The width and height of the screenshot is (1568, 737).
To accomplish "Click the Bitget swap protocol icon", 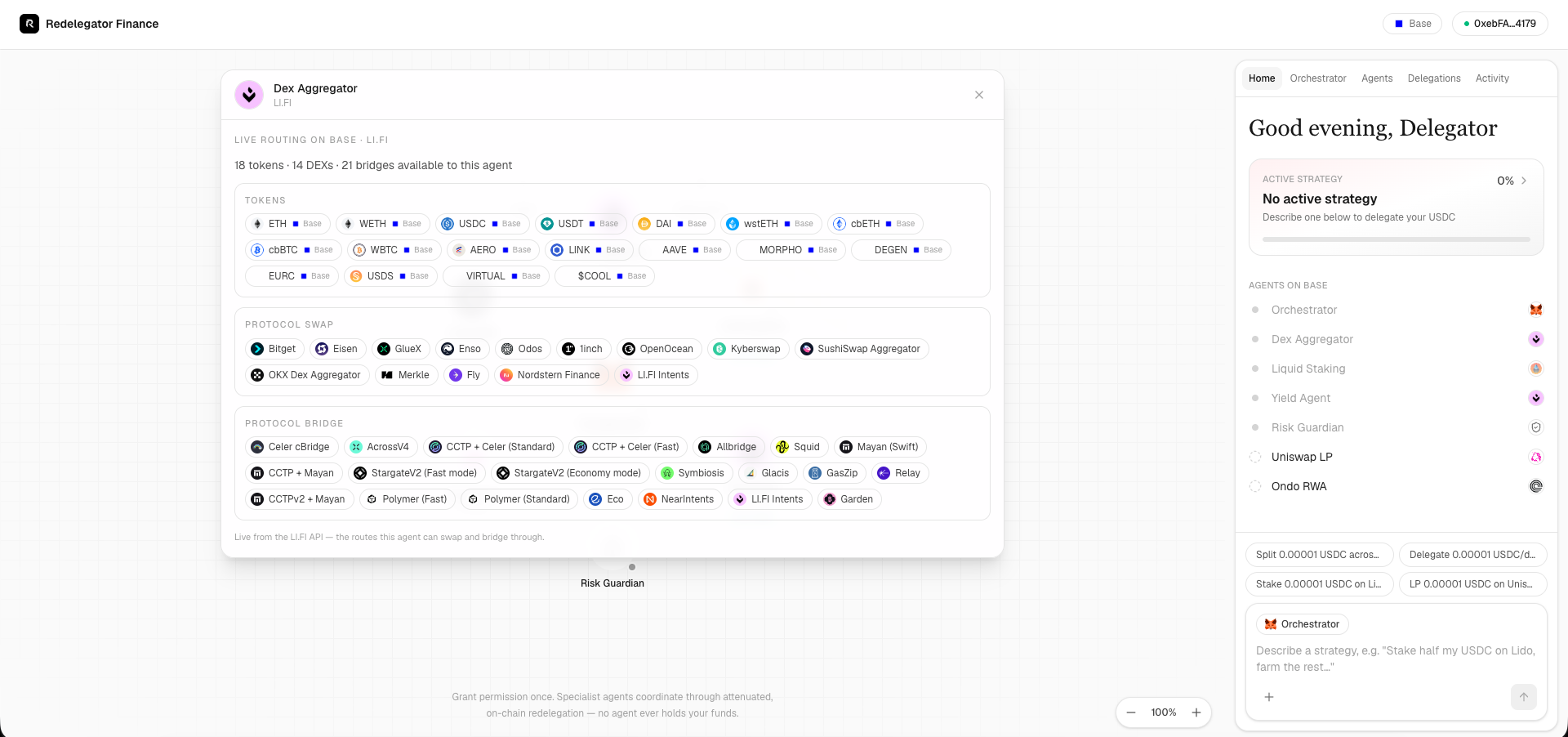I will coord(257,349).
